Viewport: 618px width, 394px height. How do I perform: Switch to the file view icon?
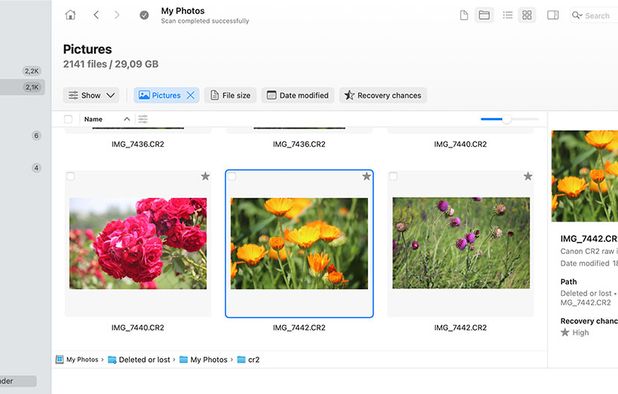464,15
